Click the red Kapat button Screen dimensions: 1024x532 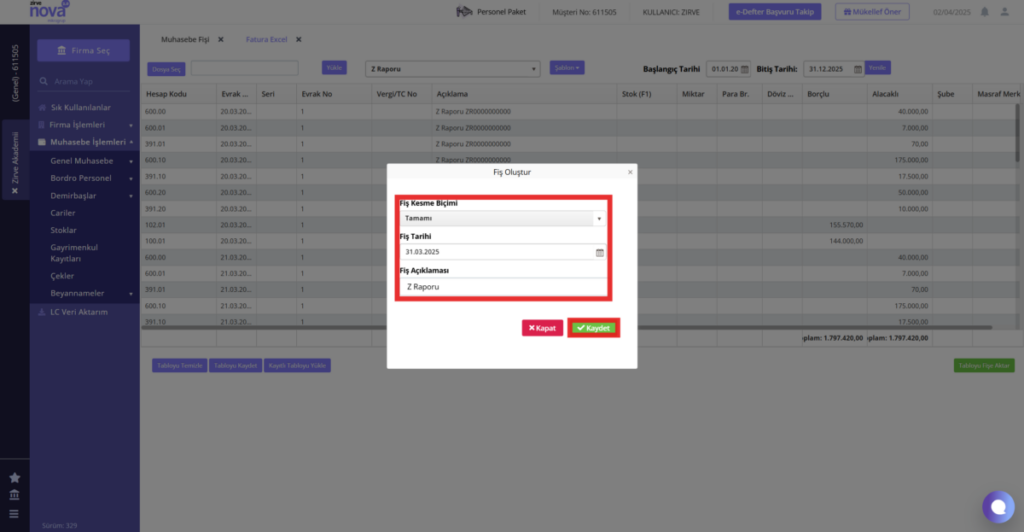tap(542, 328)
